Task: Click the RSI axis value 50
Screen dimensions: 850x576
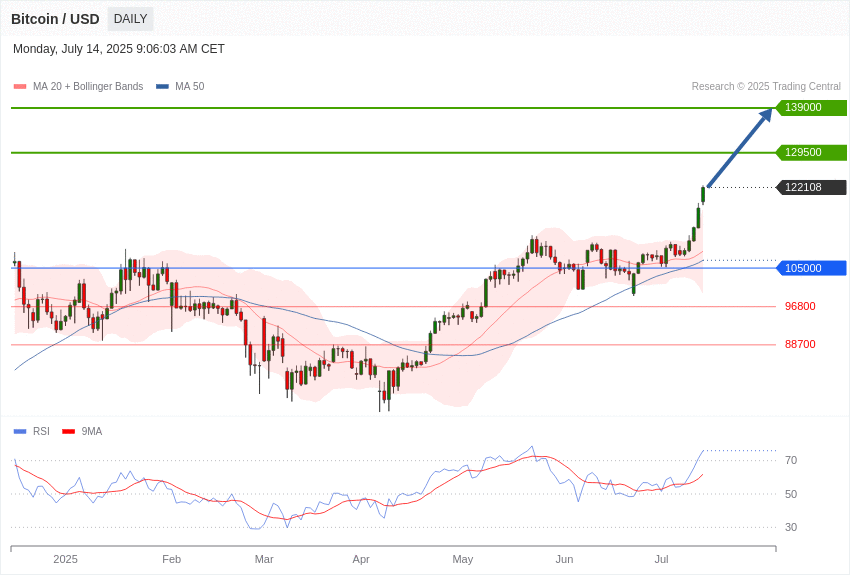Action: coord(791,494)
